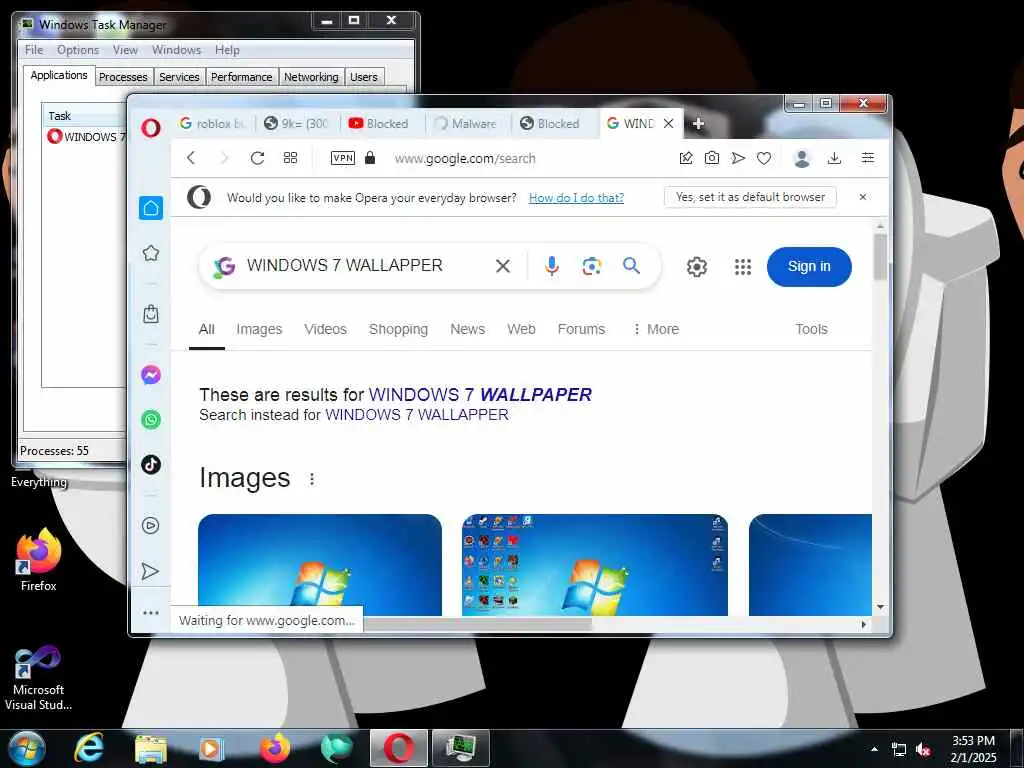
Task: Search by image with Lens icon
Action: click(592, 266)
